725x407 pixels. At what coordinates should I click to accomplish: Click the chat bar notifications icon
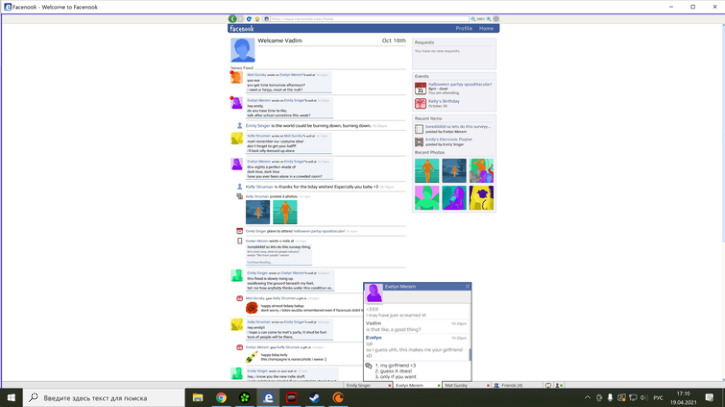click(548, 385)
